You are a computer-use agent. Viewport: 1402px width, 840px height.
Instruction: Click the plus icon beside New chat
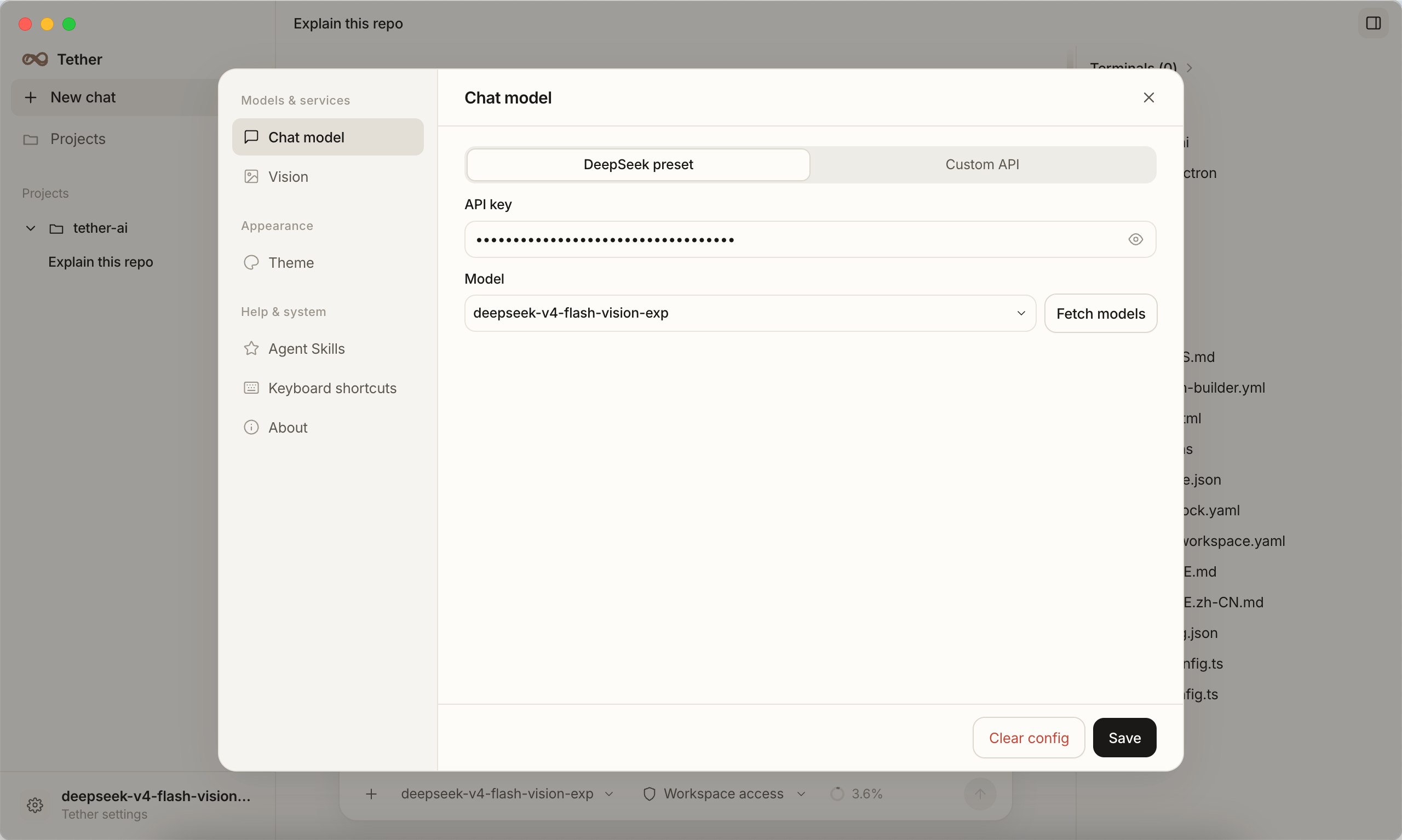pos(31,97)
